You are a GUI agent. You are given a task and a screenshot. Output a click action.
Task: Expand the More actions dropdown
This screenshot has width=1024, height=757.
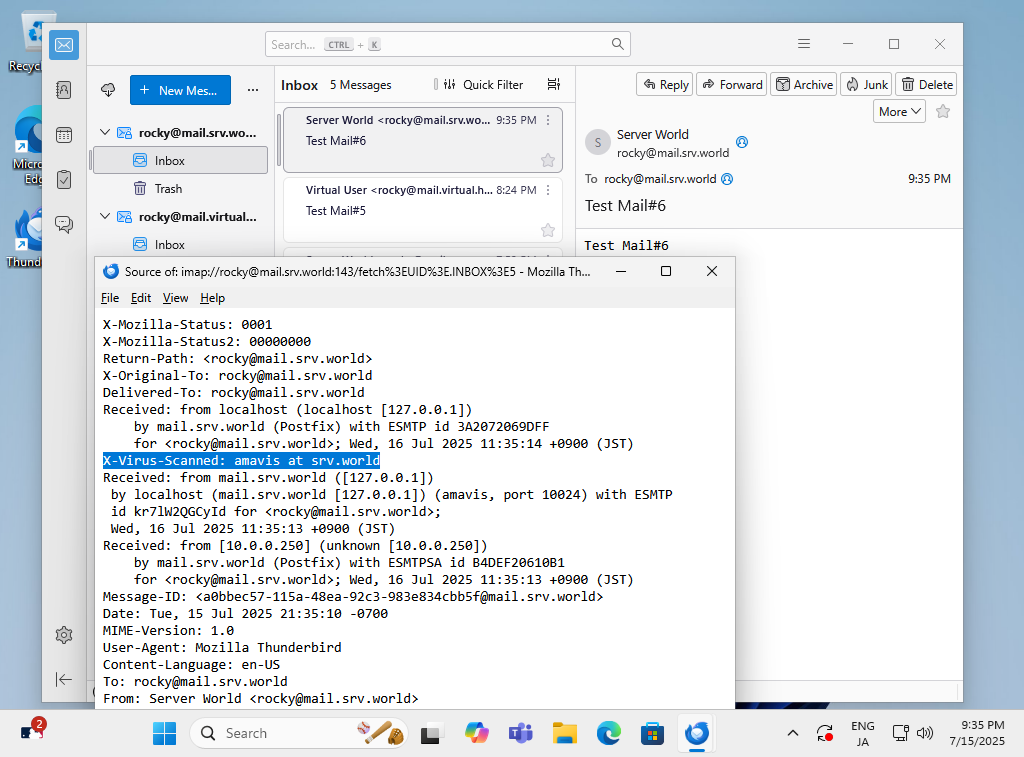tap(899, 112)
